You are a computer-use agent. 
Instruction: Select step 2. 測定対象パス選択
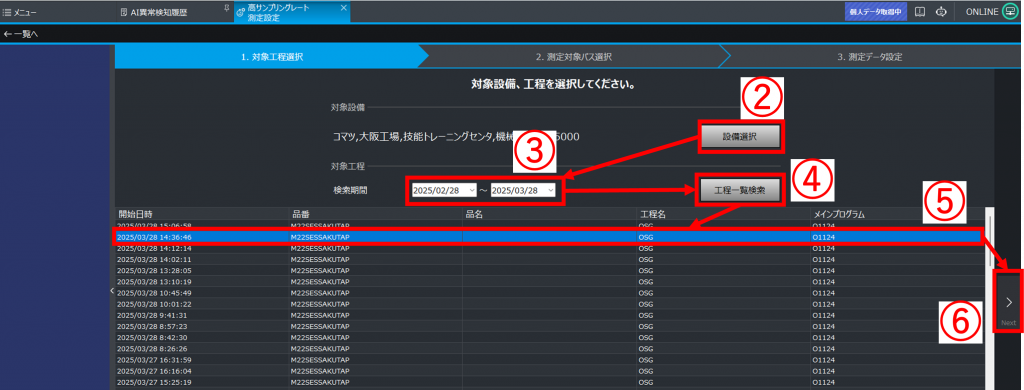tap(573, 57)
